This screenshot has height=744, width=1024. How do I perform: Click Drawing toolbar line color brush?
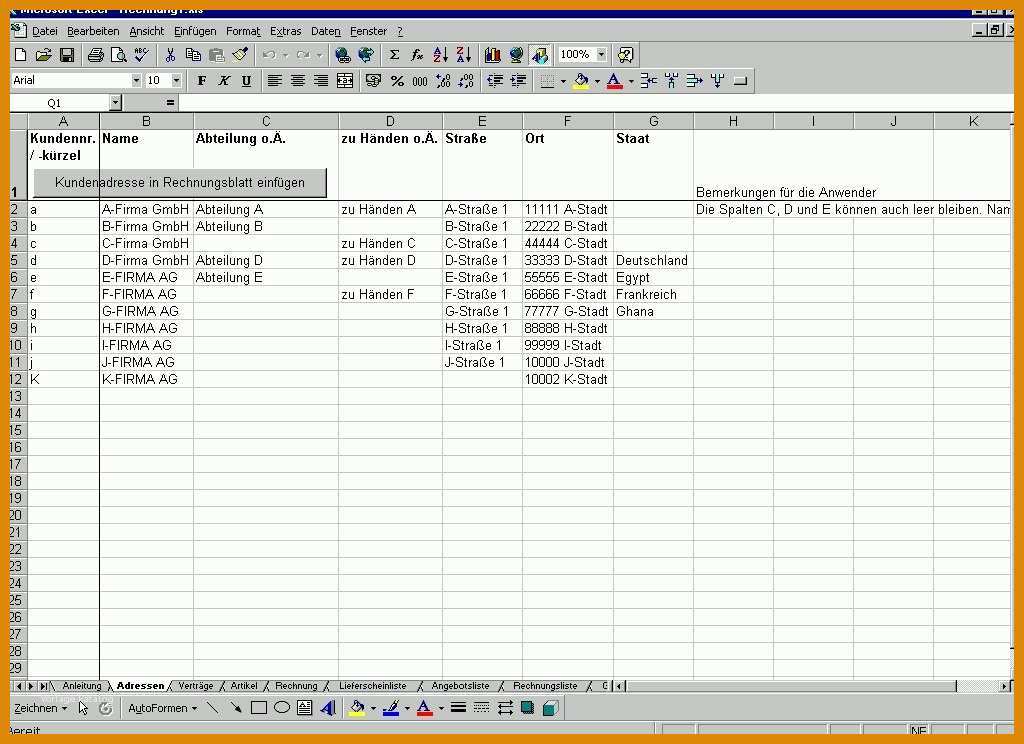click(x=391, y=707)
